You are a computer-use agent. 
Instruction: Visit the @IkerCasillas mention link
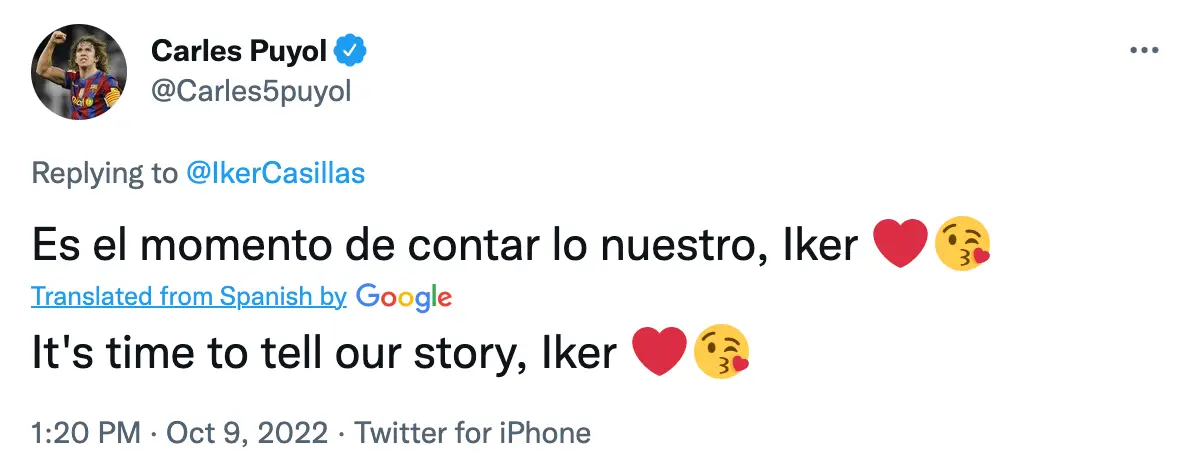(x=275, y=173)
